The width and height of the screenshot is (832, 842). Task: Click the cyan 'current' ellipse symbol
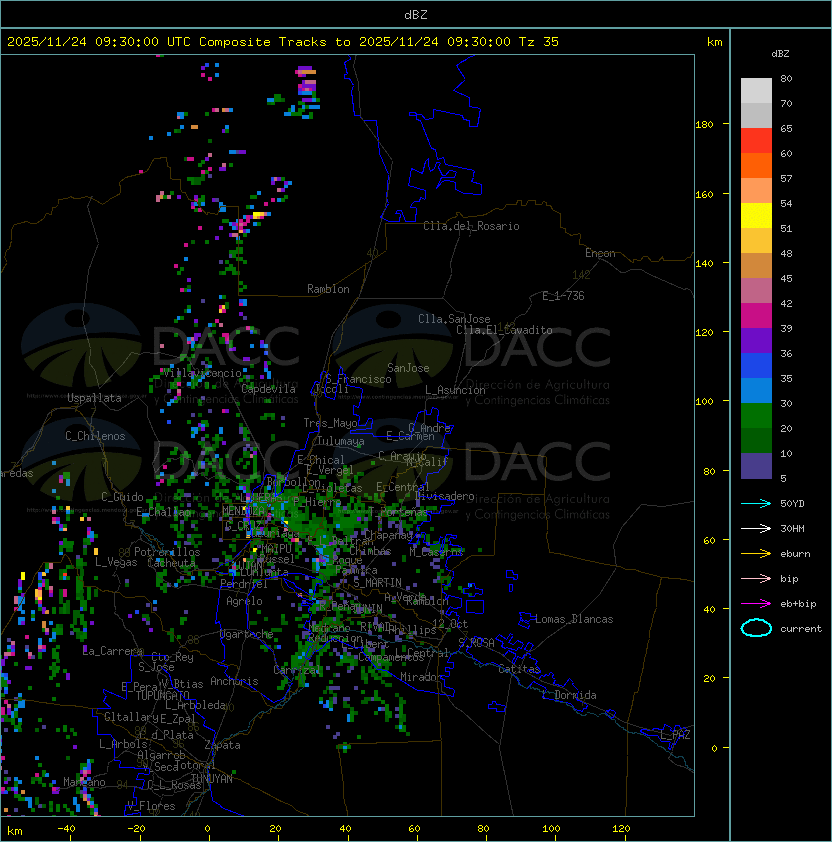(x=756, y=628)
